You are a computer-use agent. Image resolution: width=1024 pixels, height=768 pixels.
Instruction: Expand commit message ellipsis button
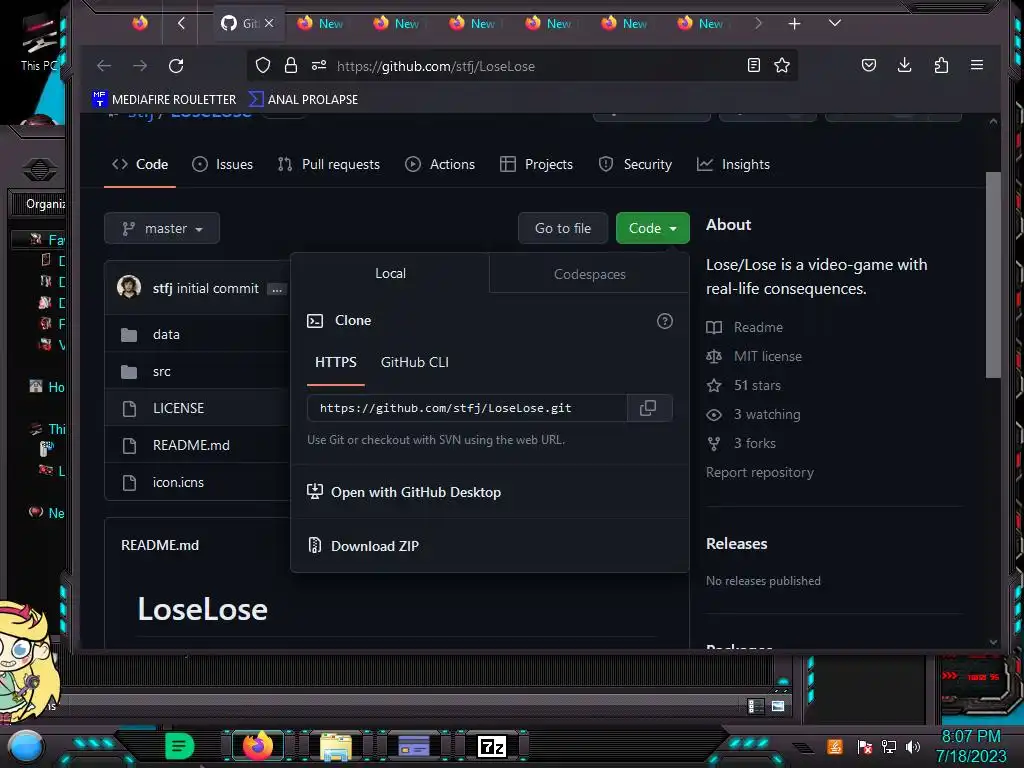[x=277, y=289]
